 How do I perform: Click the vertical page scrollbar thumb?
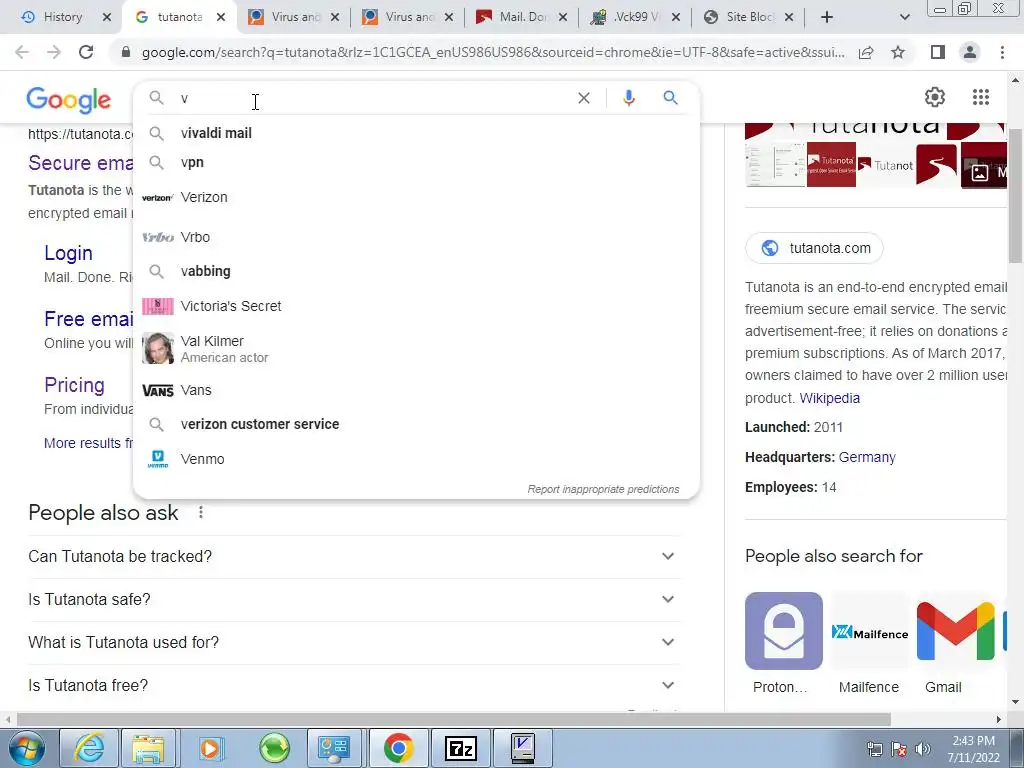[1015, 196]
